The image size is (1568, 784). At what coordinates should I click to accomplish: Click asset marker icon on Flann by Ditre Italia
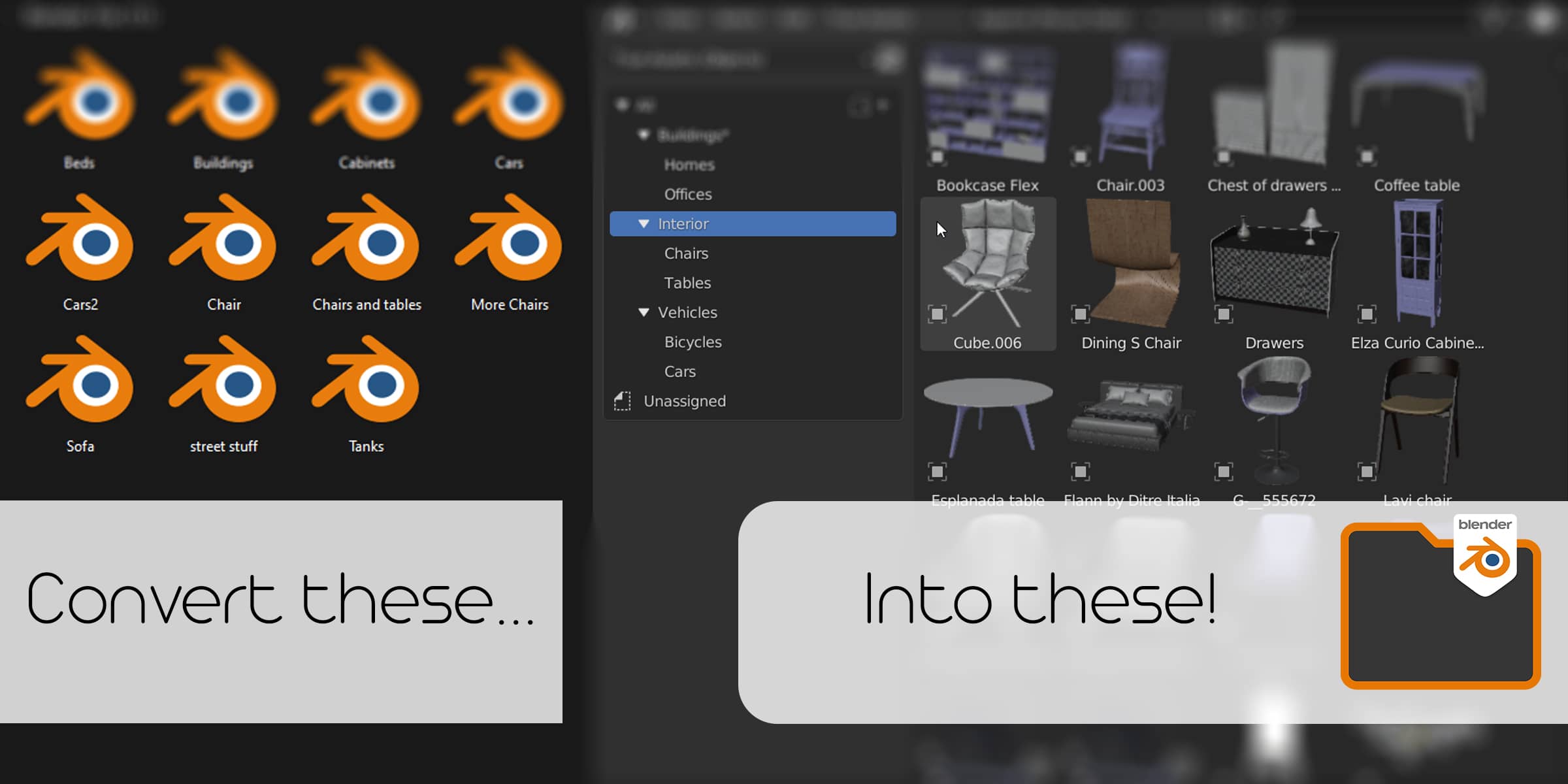point(1081,472)
